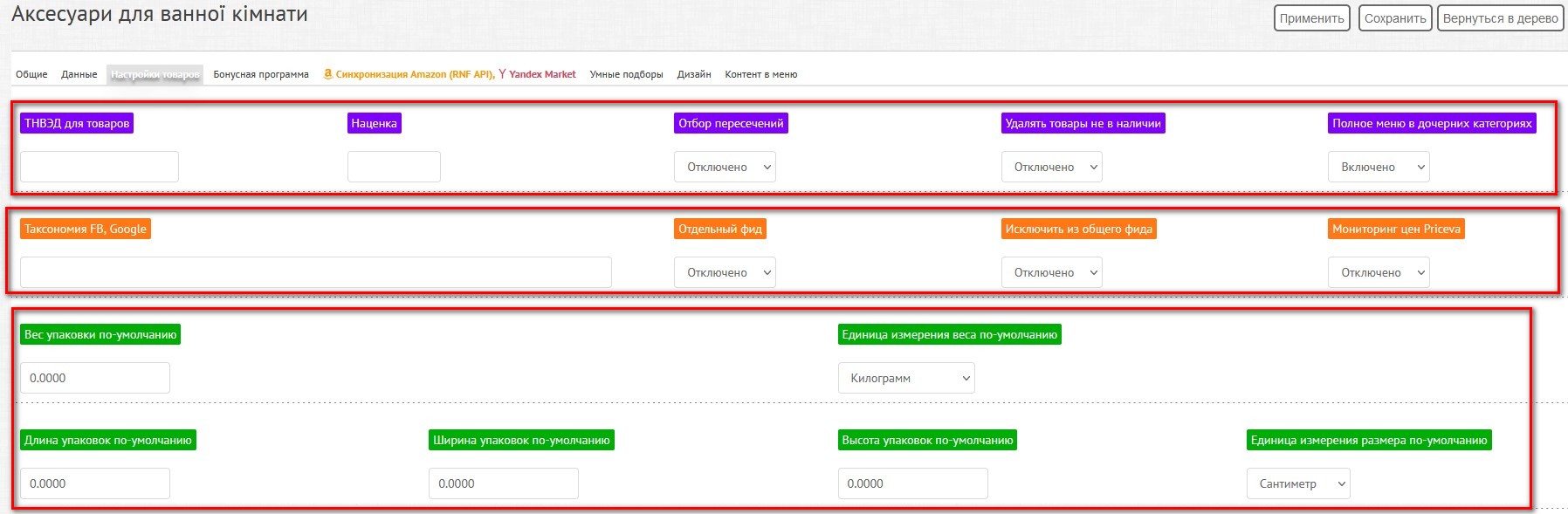This screenshot has width=1568, height=514.
Task: Go to the Данные tab
Action: click(x=79, y=75)
